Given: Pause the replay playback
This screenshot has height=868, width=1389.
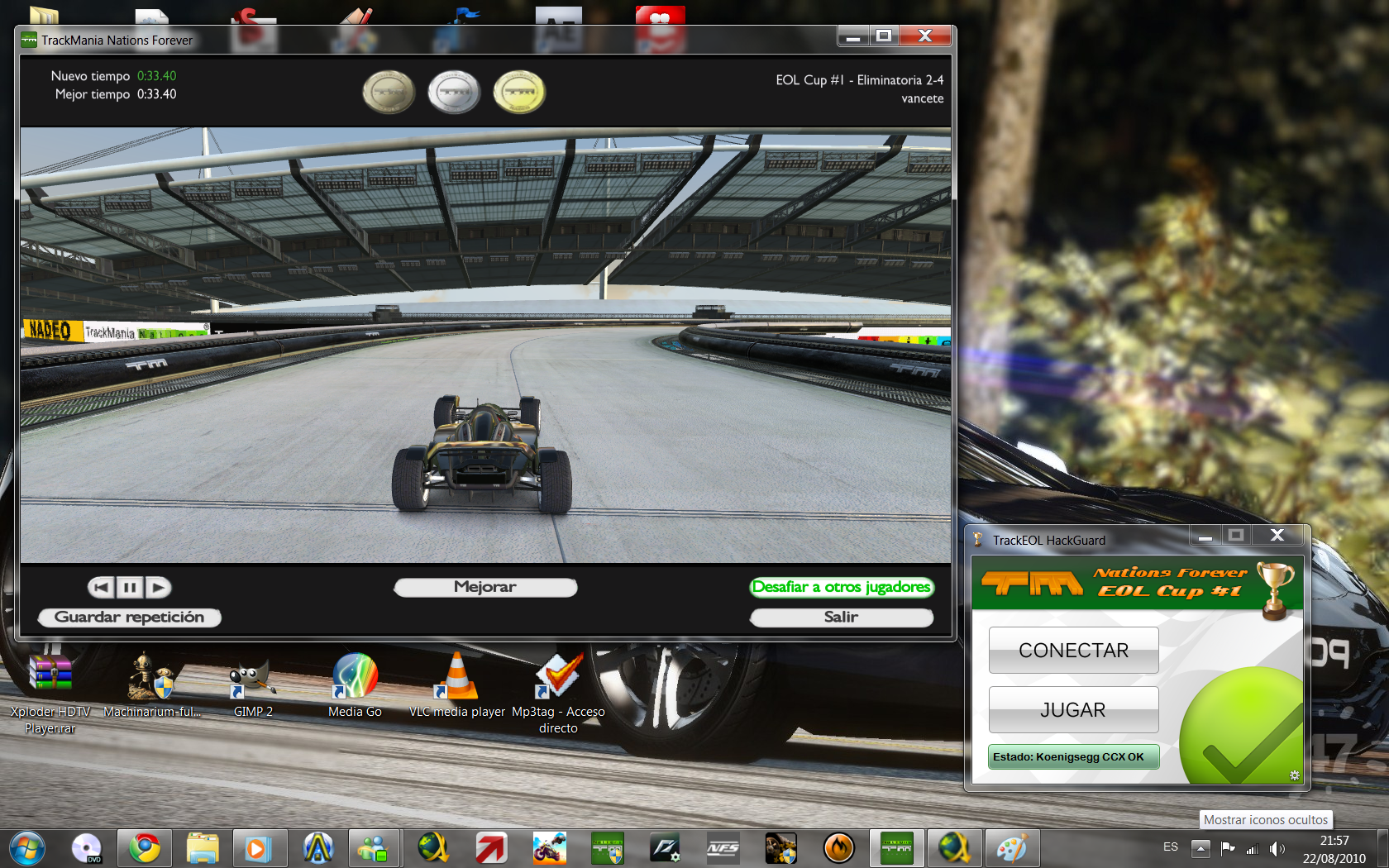Looking at the screenshot, I should click(x=130, y=588).
